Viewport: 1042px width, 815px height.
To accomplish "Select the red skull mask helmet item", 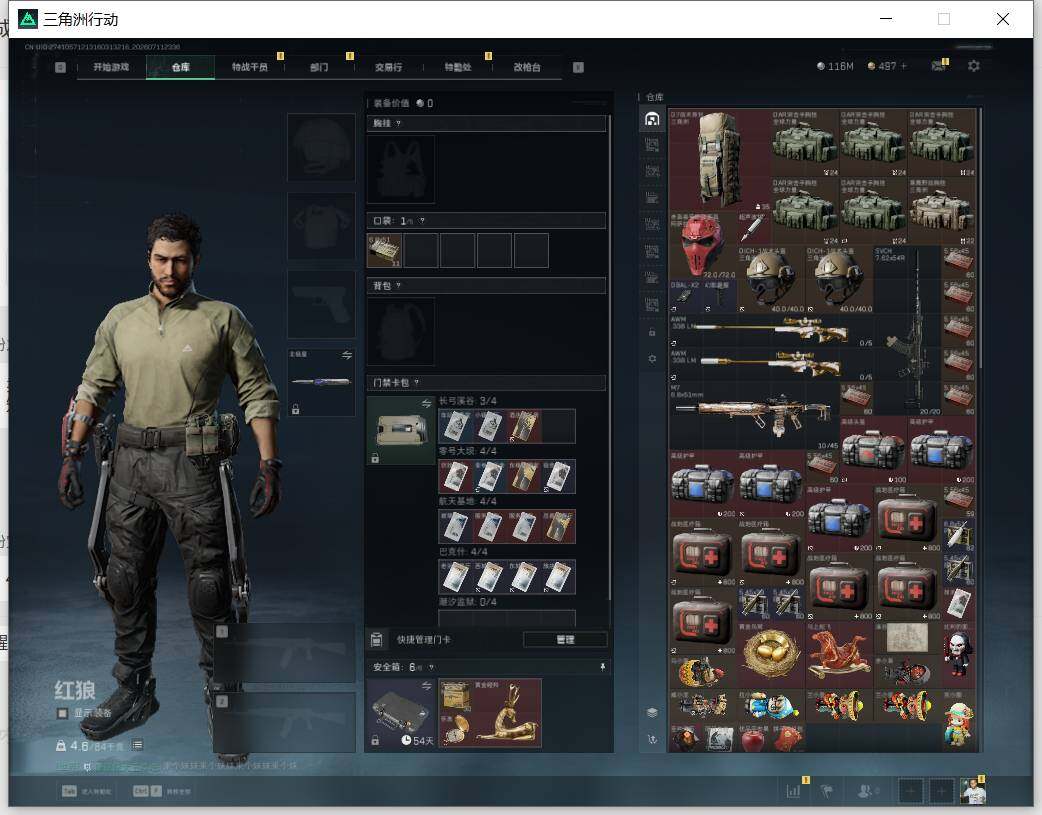I will point(702,245).
